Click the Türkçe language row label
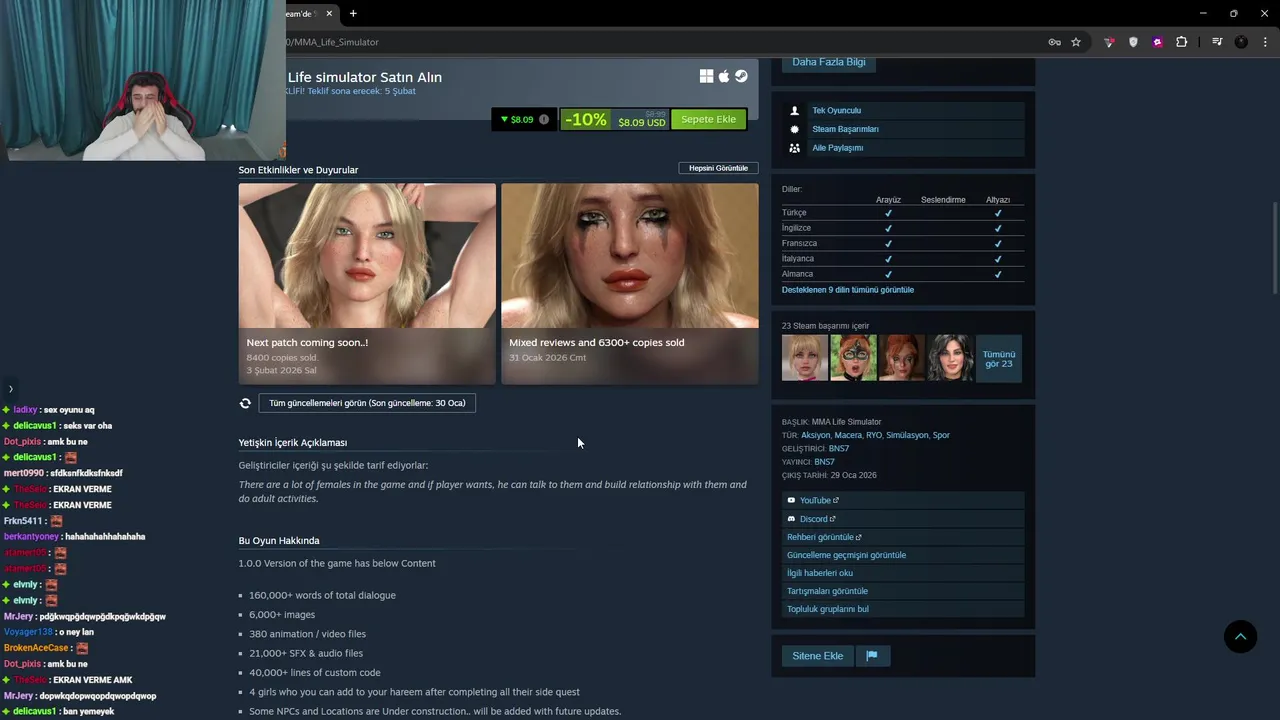 (x=794, y=213)
